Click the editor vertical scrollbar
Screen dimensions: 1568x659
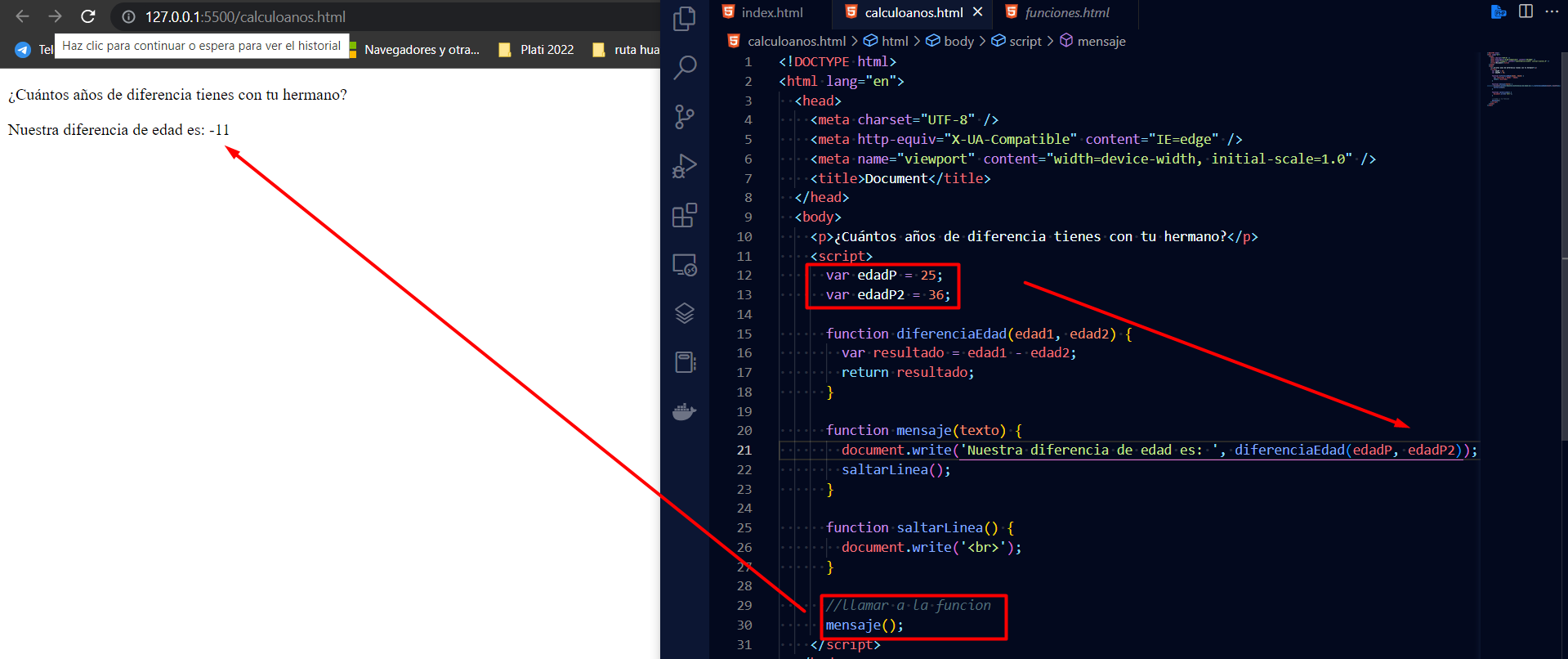click(x=1564, y=245)
